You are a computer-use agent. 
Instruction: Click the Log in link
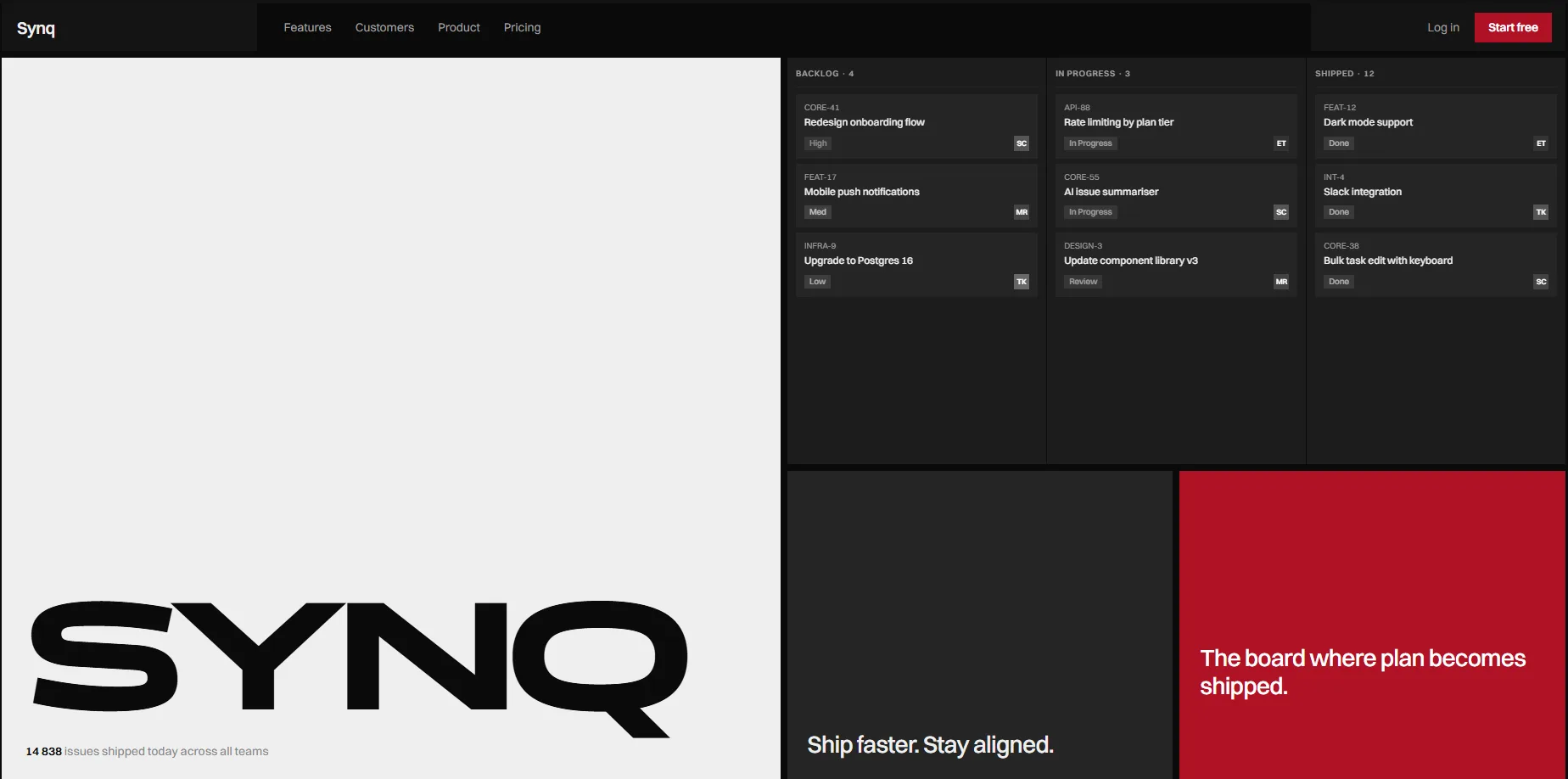point(1443,27)
